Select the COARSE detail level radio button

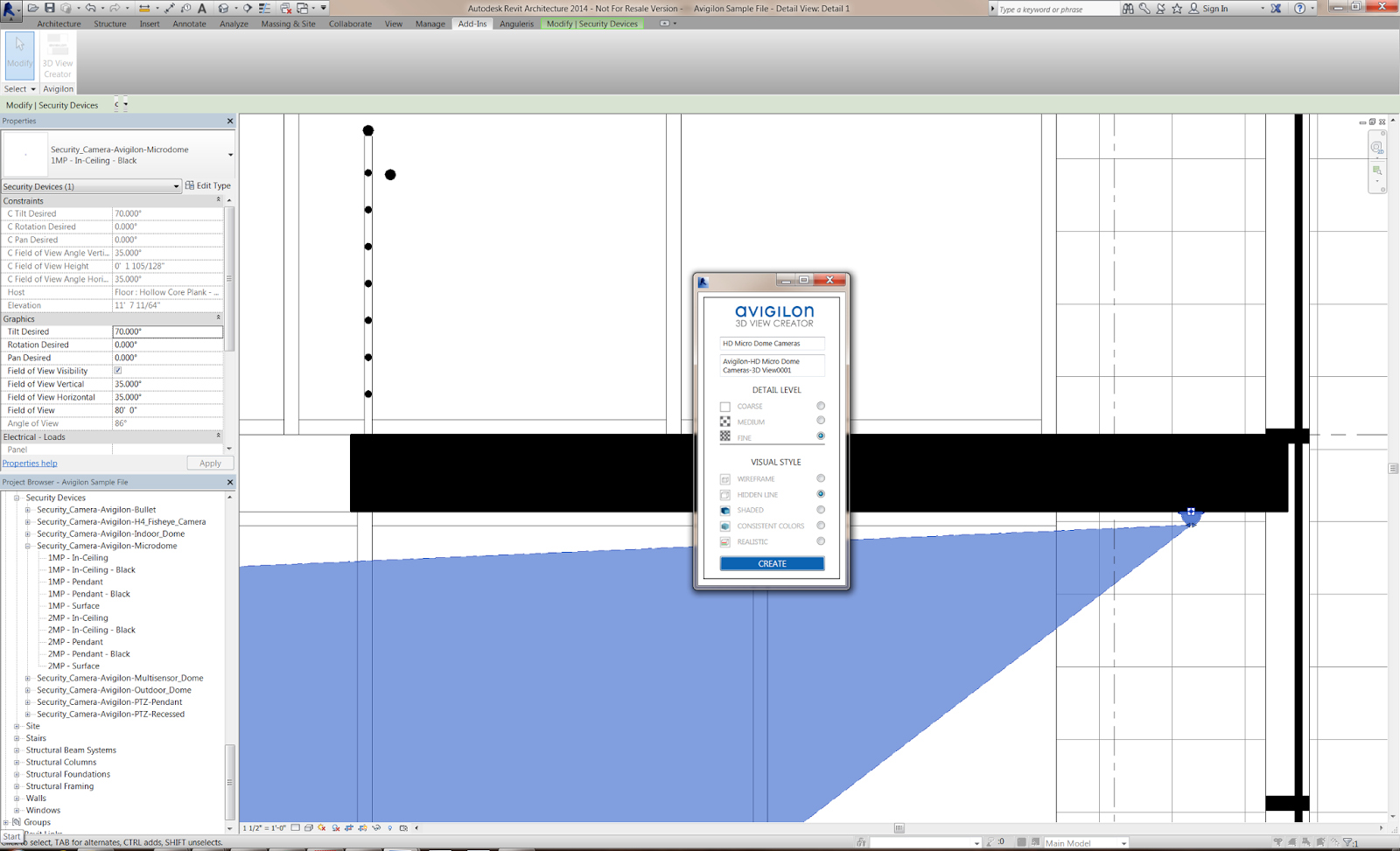(x=820, y=406)
